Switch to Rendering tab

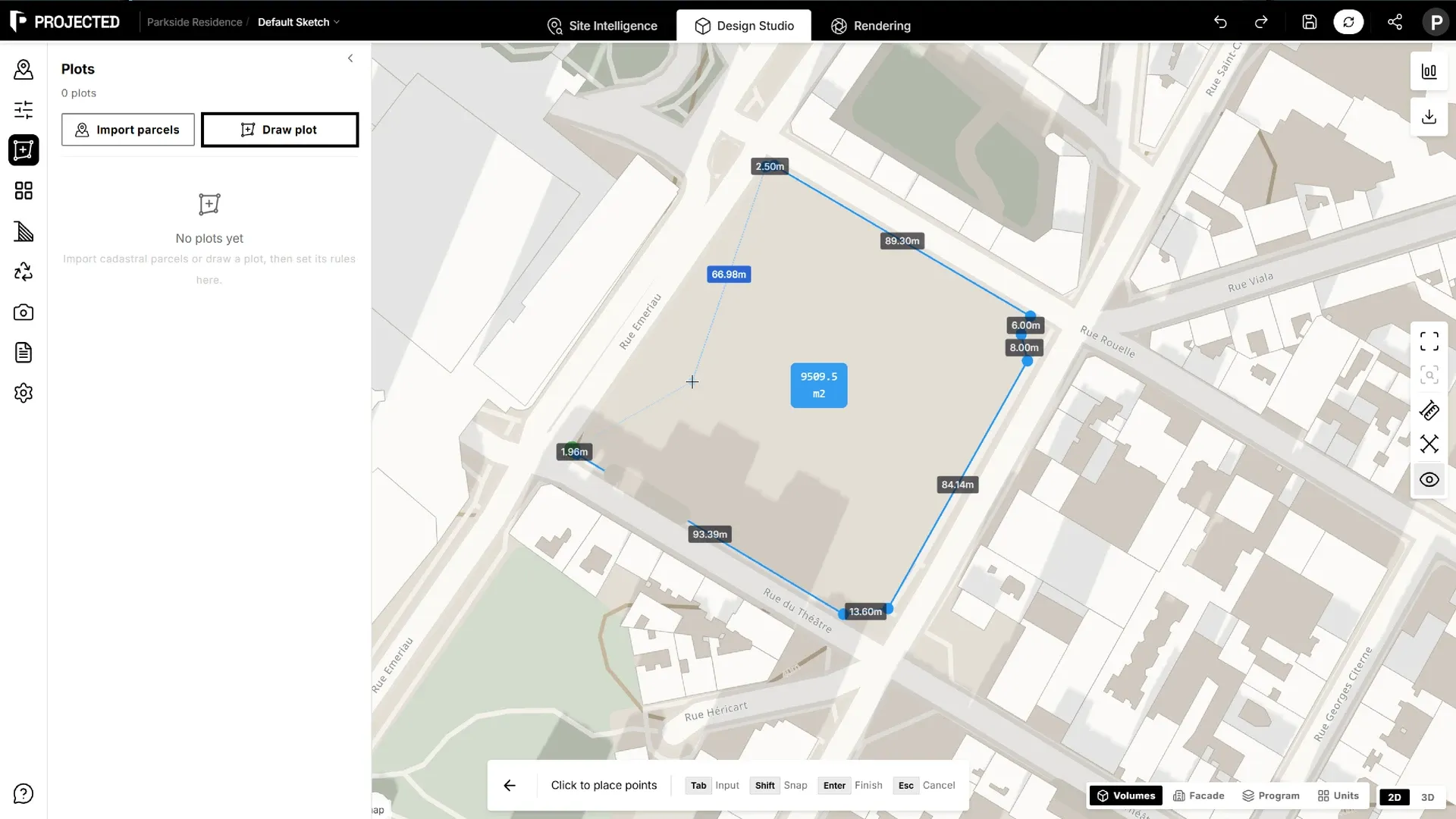point(871,26)
